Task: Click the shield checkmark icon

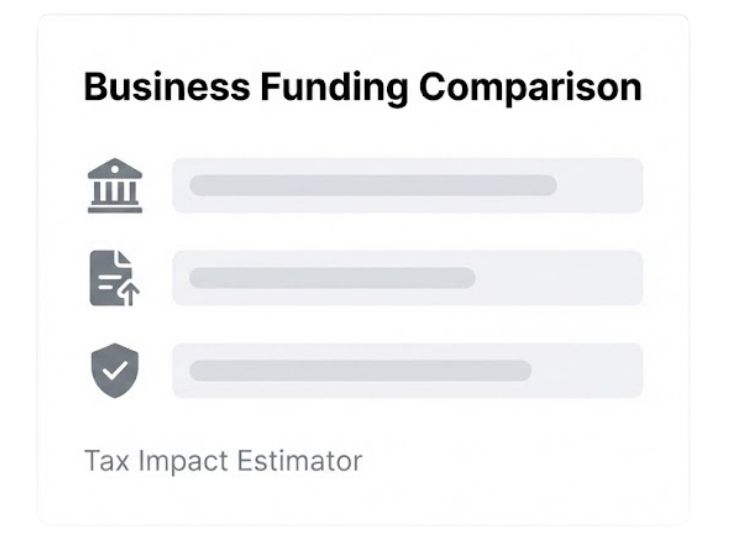Action: [115, 371]
